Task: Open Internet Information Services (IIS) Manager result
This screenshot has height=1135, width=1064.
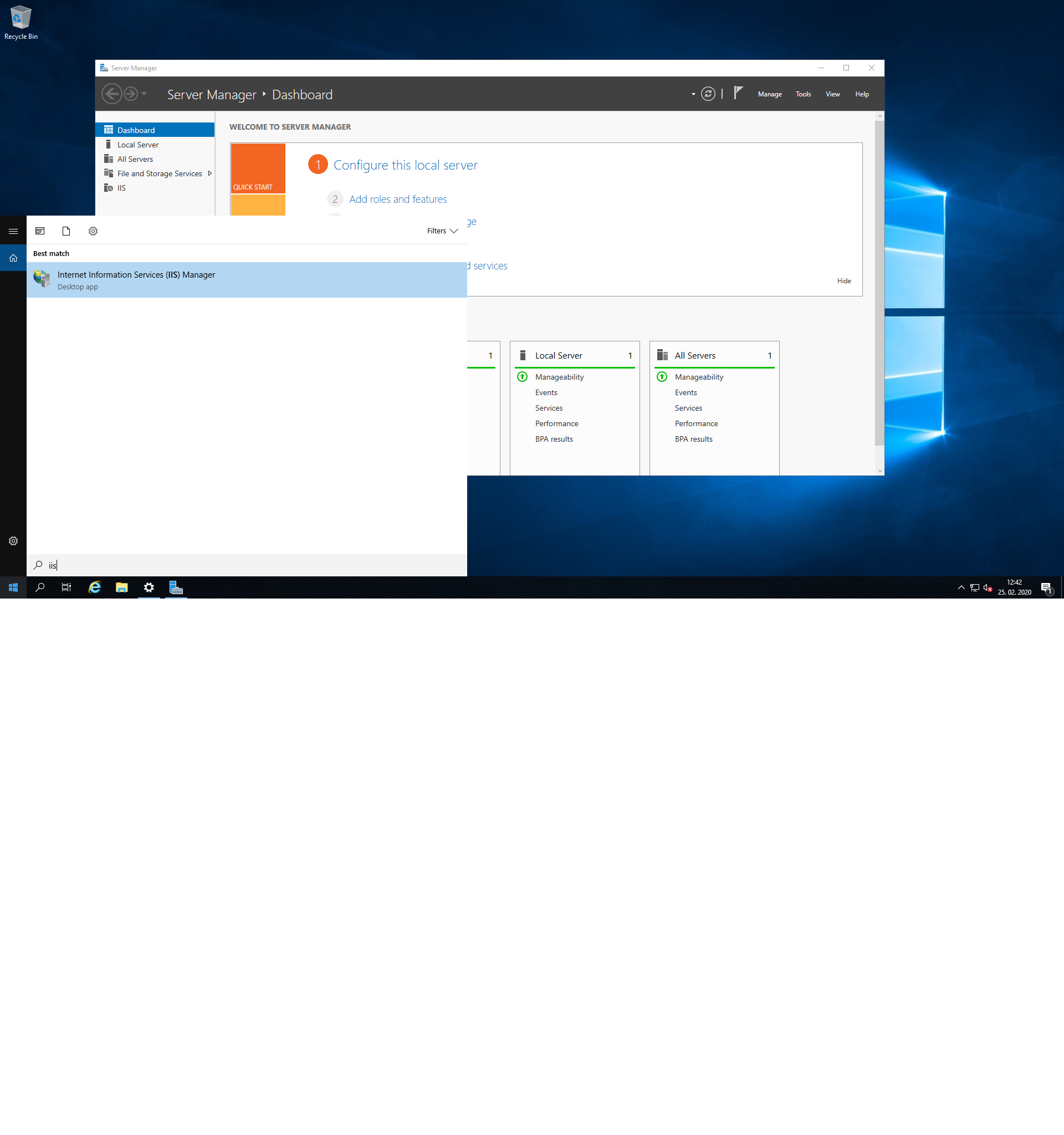Action: click(x=247, y=280)
